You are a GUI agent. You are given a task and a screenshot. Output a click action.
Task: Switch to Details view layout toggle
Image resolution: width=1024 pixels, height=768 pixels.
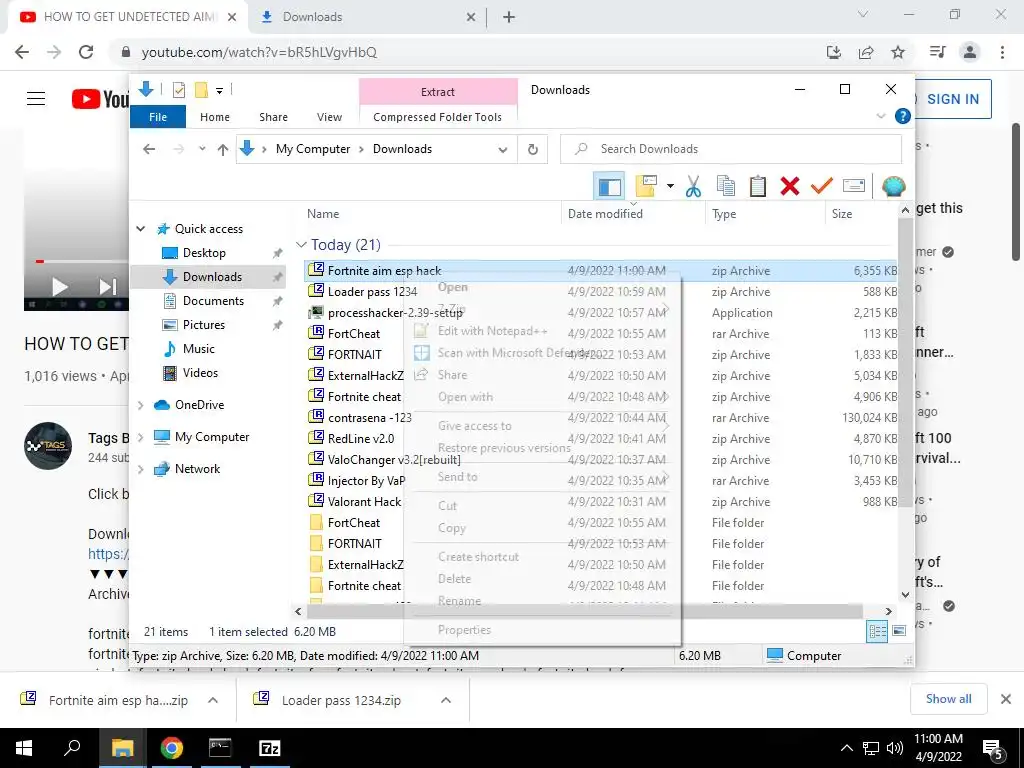[878, 631]
